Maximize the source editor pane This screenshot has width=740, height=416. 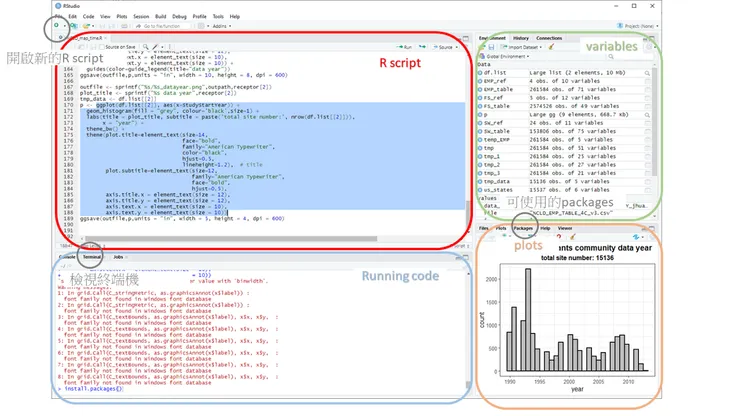coord(466,38)
